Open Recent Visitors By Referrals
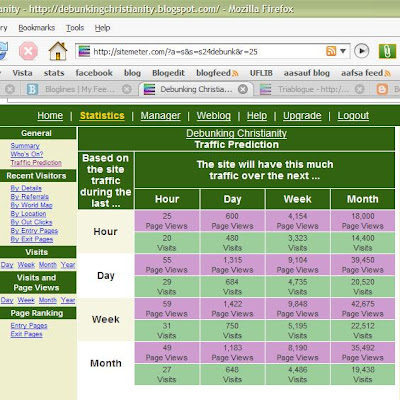The height and width of the screenshot is (400, 400). pyautogui.click(x=30, y=197)
